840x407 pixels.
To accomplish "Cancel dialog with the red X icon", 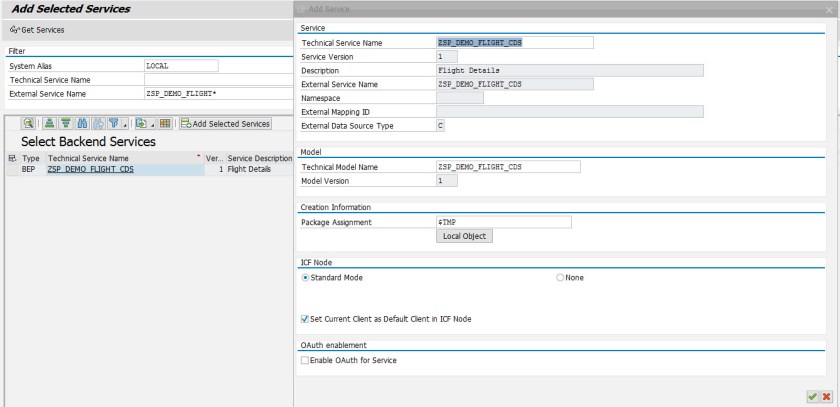I will [x=827, y=396].
